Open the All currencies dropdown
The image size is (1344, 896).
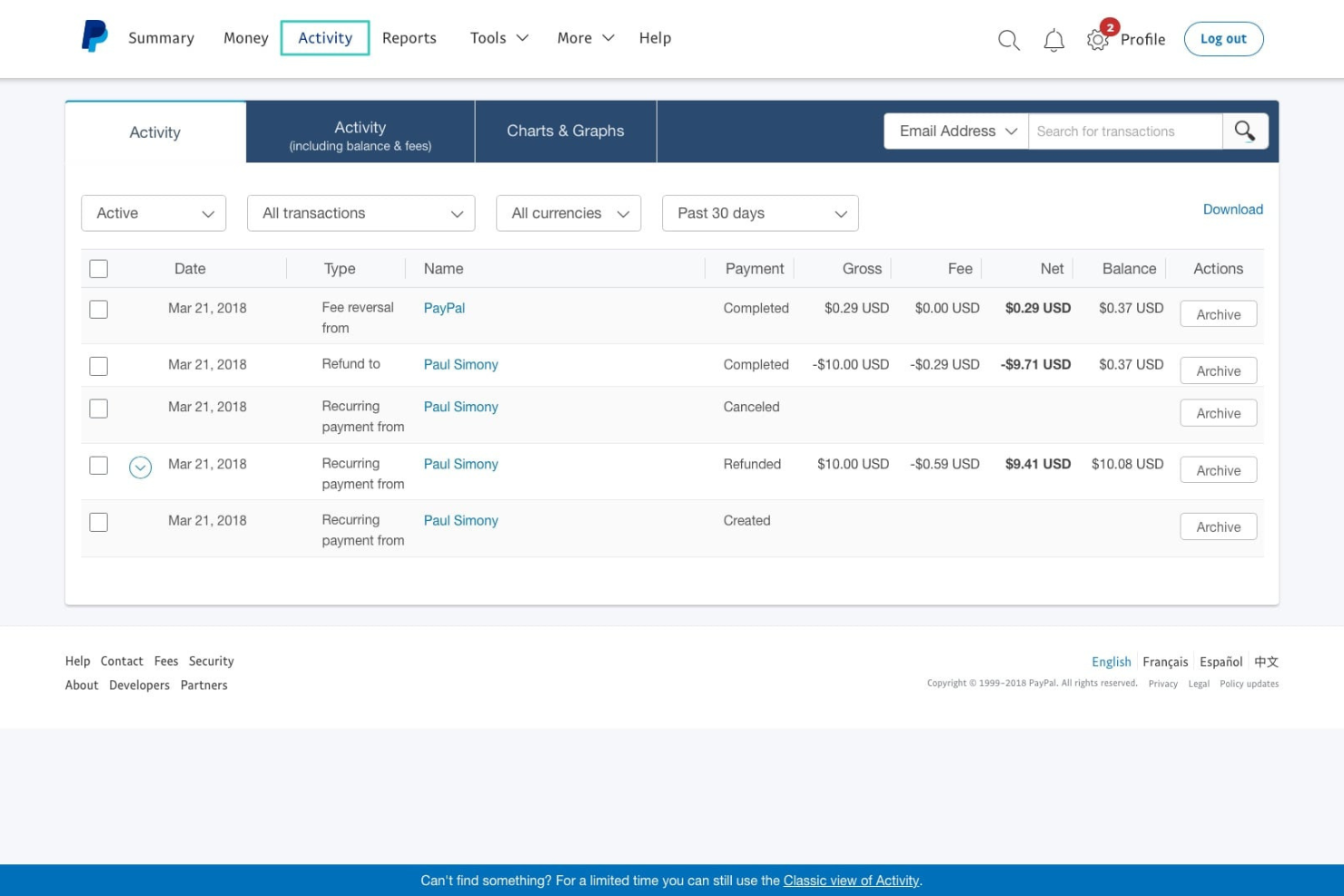tap(568, 213)
